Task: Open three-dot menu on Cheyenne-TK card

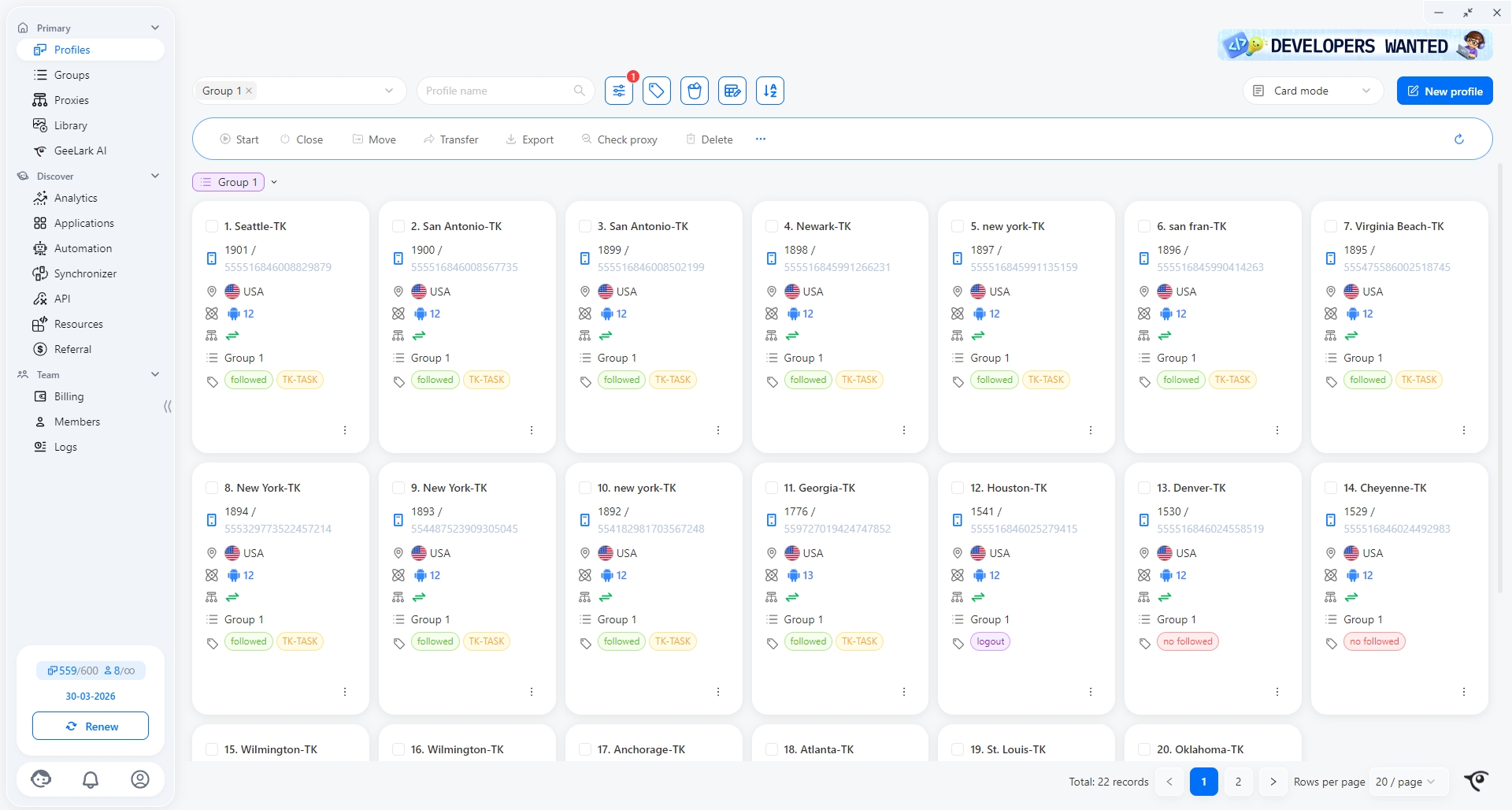Action: 1464,692
